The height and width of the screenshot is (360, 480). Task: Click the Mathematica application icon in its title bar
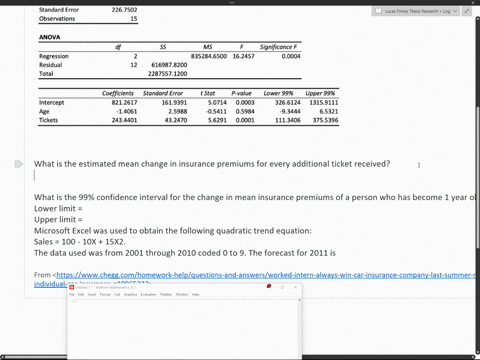pos(71,287)
